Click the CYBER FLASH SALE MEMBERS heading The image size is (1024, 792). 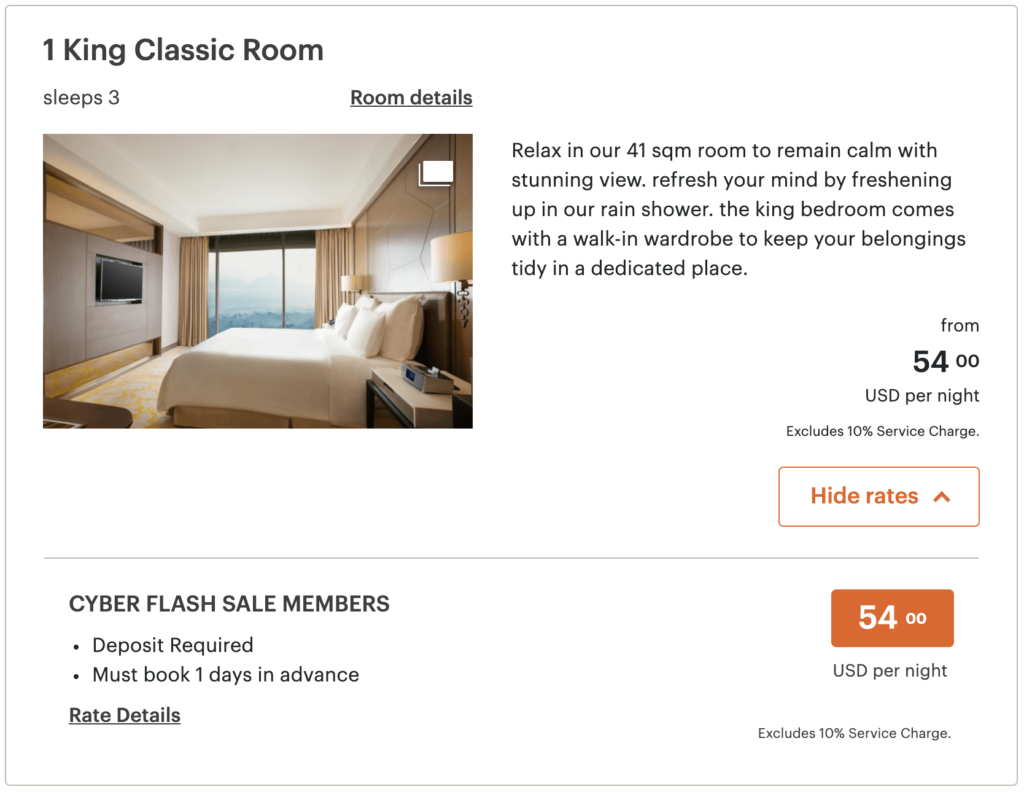pyautogui.click(x=229, y=604)
